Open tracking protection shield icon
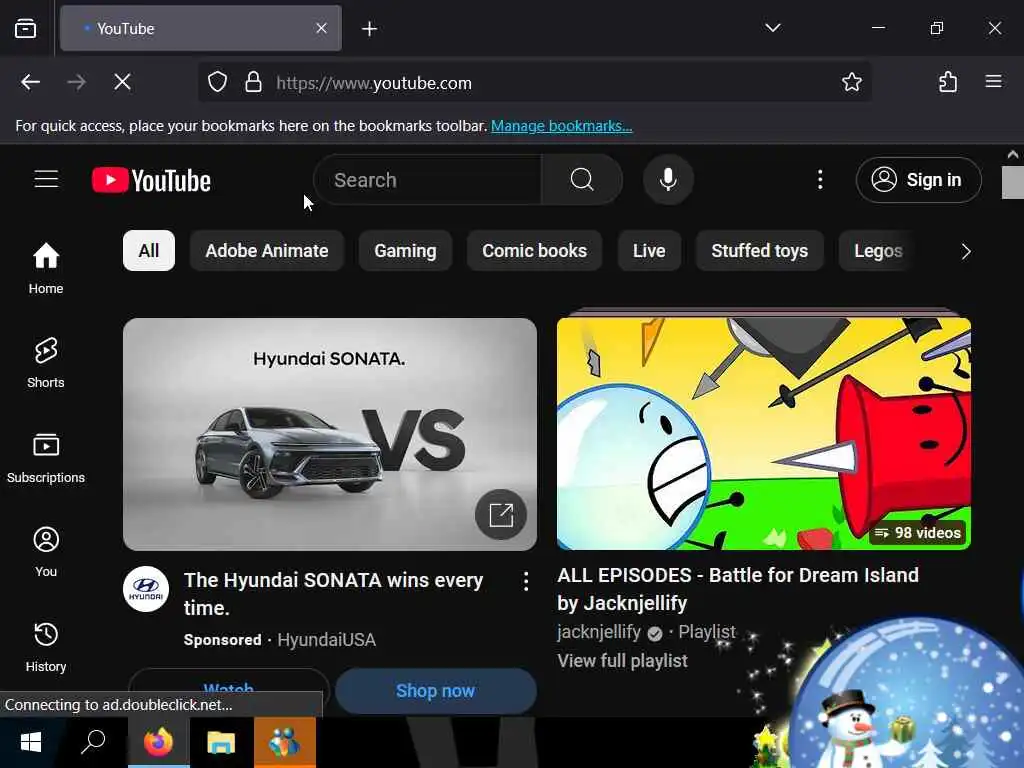Screen dimensions: 1024x768 tap(217, 82)
